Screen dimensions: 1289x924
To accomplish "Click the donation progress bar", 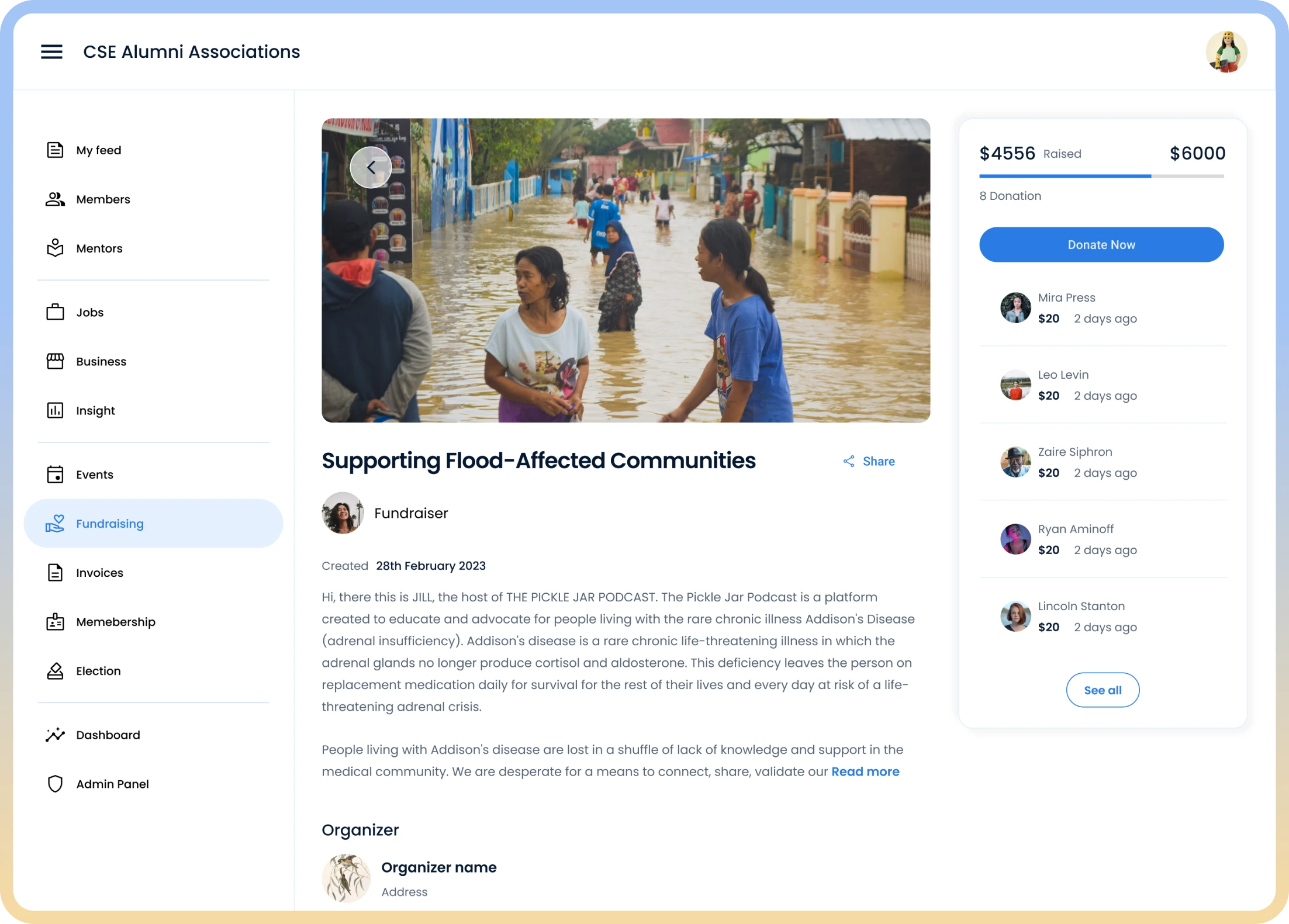I will 1101,176.
